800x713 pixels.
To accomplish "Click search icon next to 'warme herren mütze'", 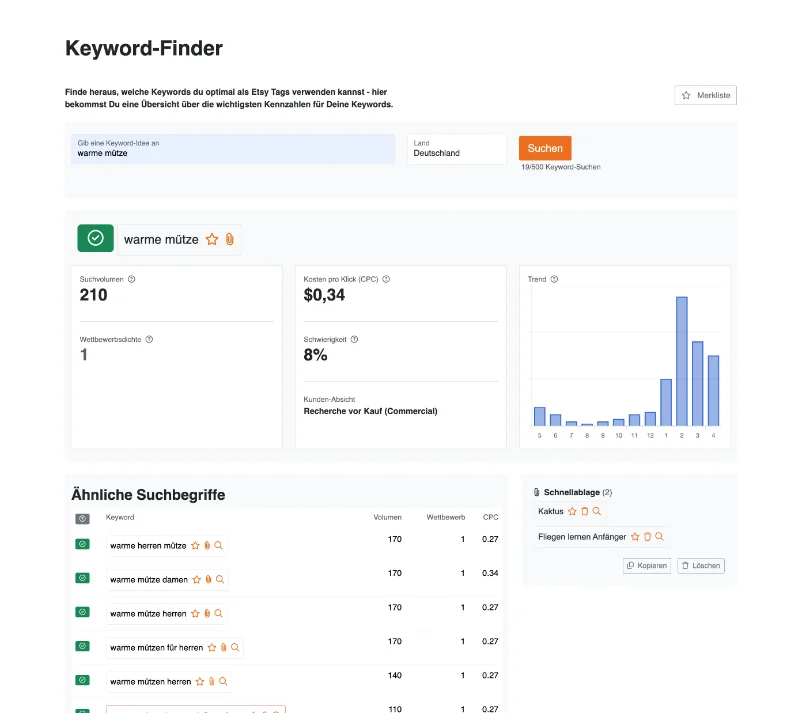I will 219,546.
